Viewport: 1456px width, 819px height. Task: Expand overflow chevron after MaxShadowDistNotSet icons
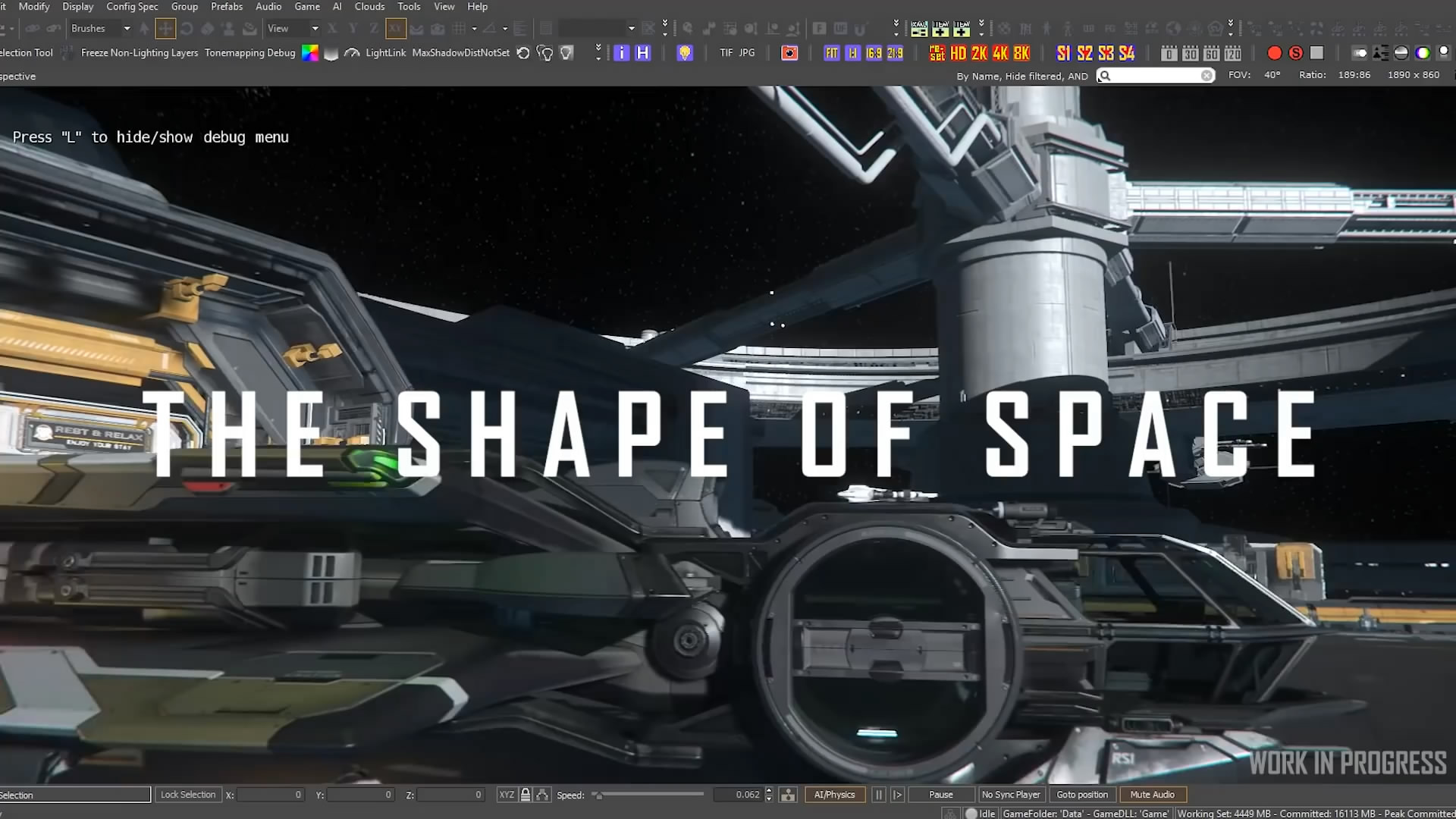[x=598, y=52]
